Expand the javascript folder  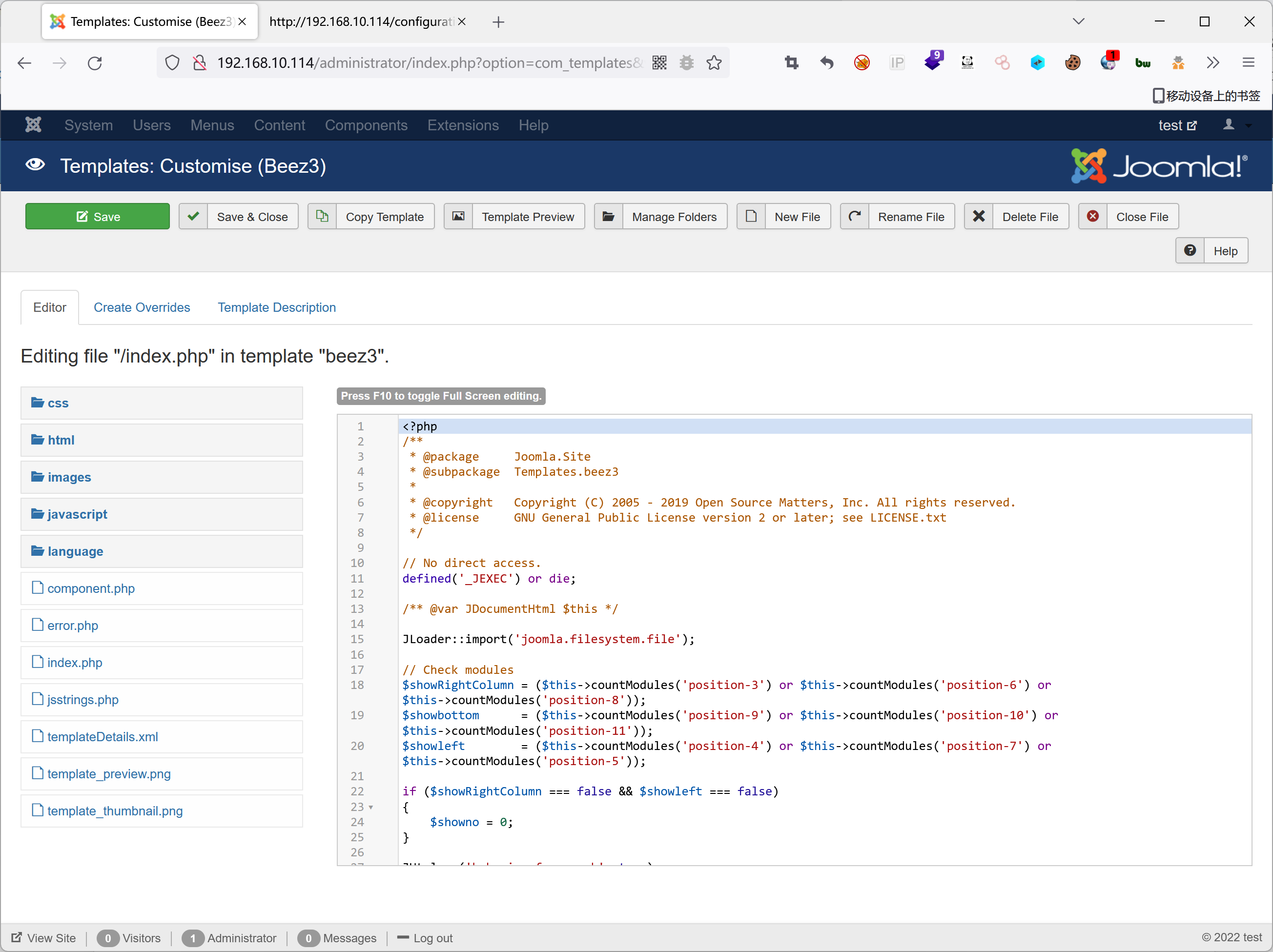pyautogui.click(x=77, y=514)
